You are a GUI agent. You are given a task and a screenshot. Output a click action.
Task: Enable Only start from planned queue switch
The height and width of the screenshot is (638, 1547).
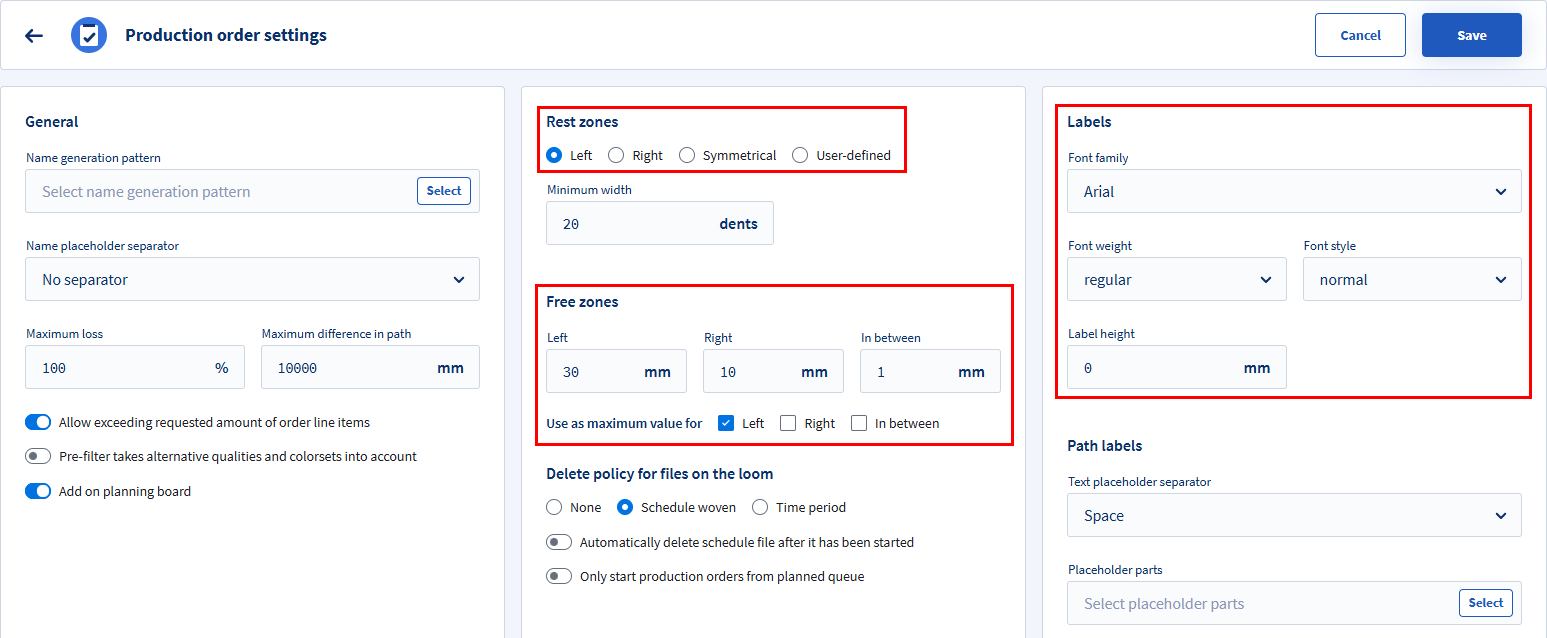(559, 576)
